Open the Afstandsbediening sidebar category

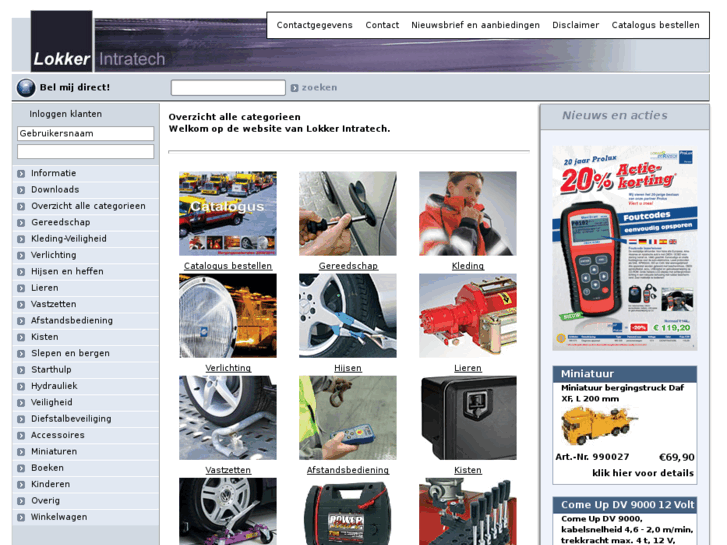(72, 321)
